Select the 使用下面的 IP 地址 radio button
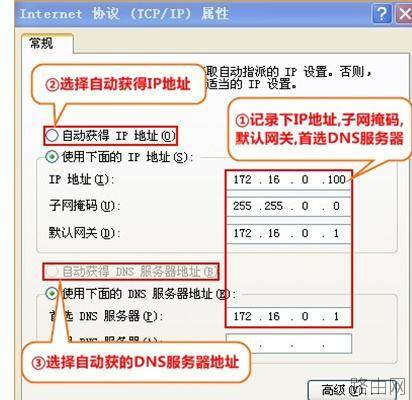Image resolution: width=412 pixels, height=400 pixels. click(x=52, y=157)
